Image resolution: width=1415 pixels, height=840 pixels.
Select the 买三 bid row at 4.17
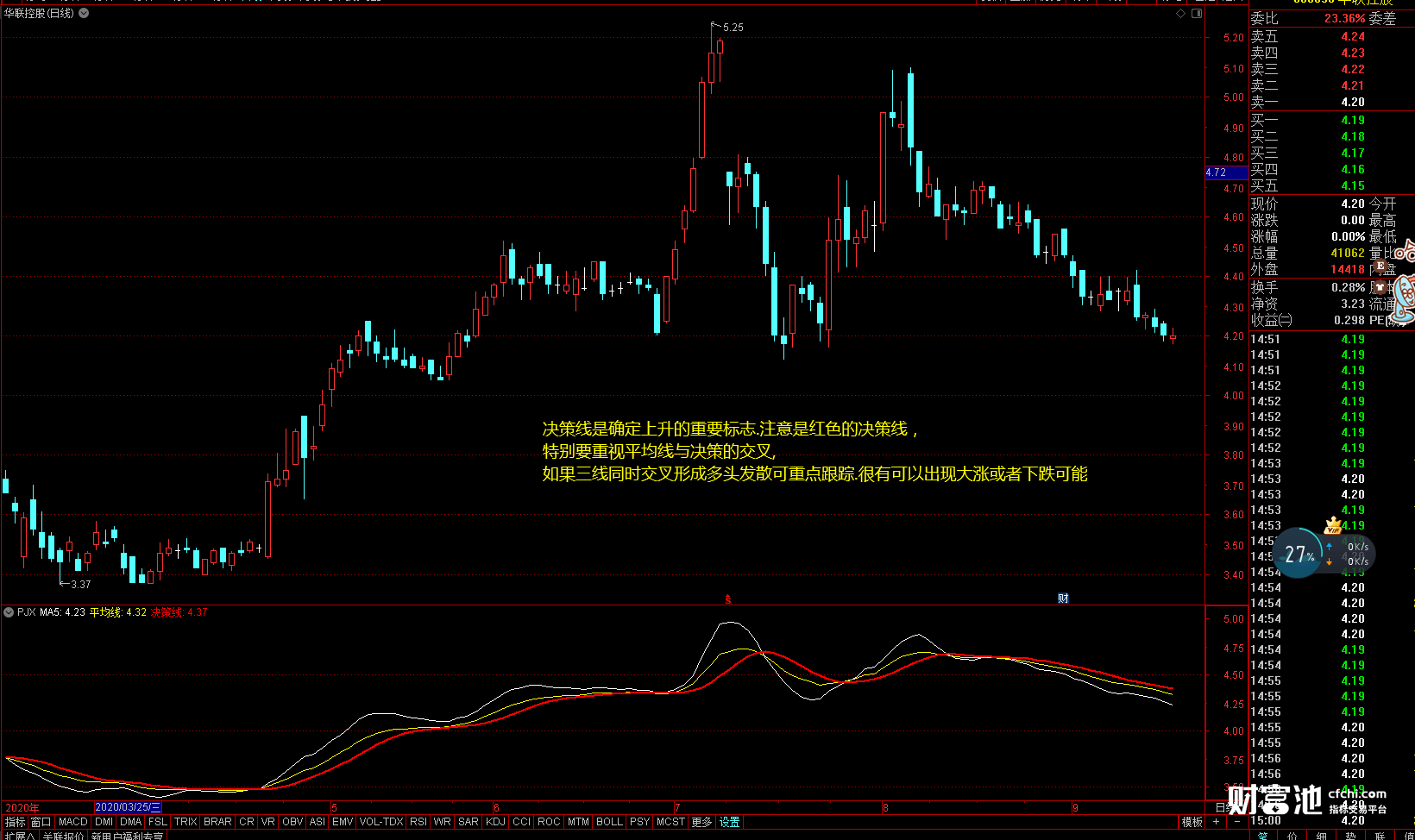[1332, 153]
